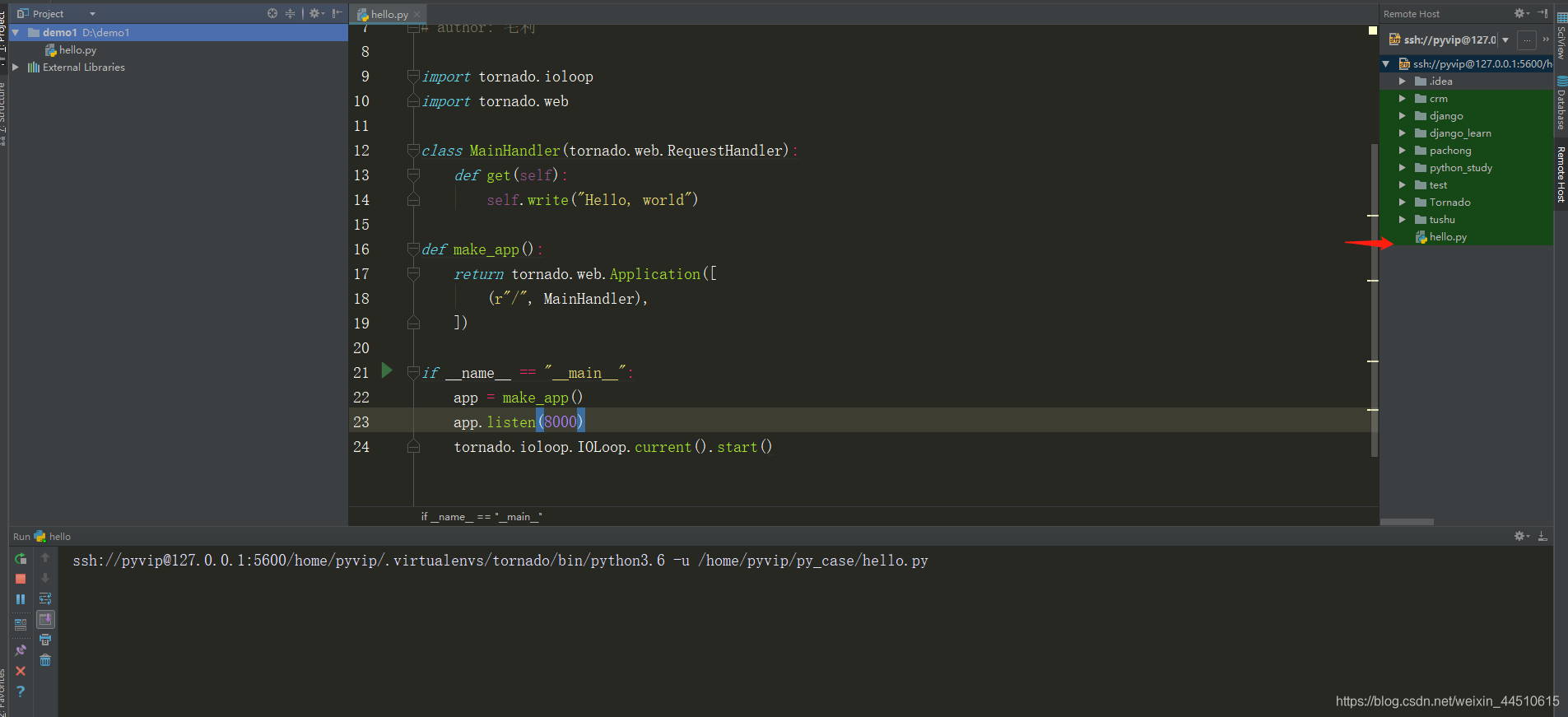Jump to warning stripe mark near line 16
The image size is (1568, 717).
[1372, 216]
